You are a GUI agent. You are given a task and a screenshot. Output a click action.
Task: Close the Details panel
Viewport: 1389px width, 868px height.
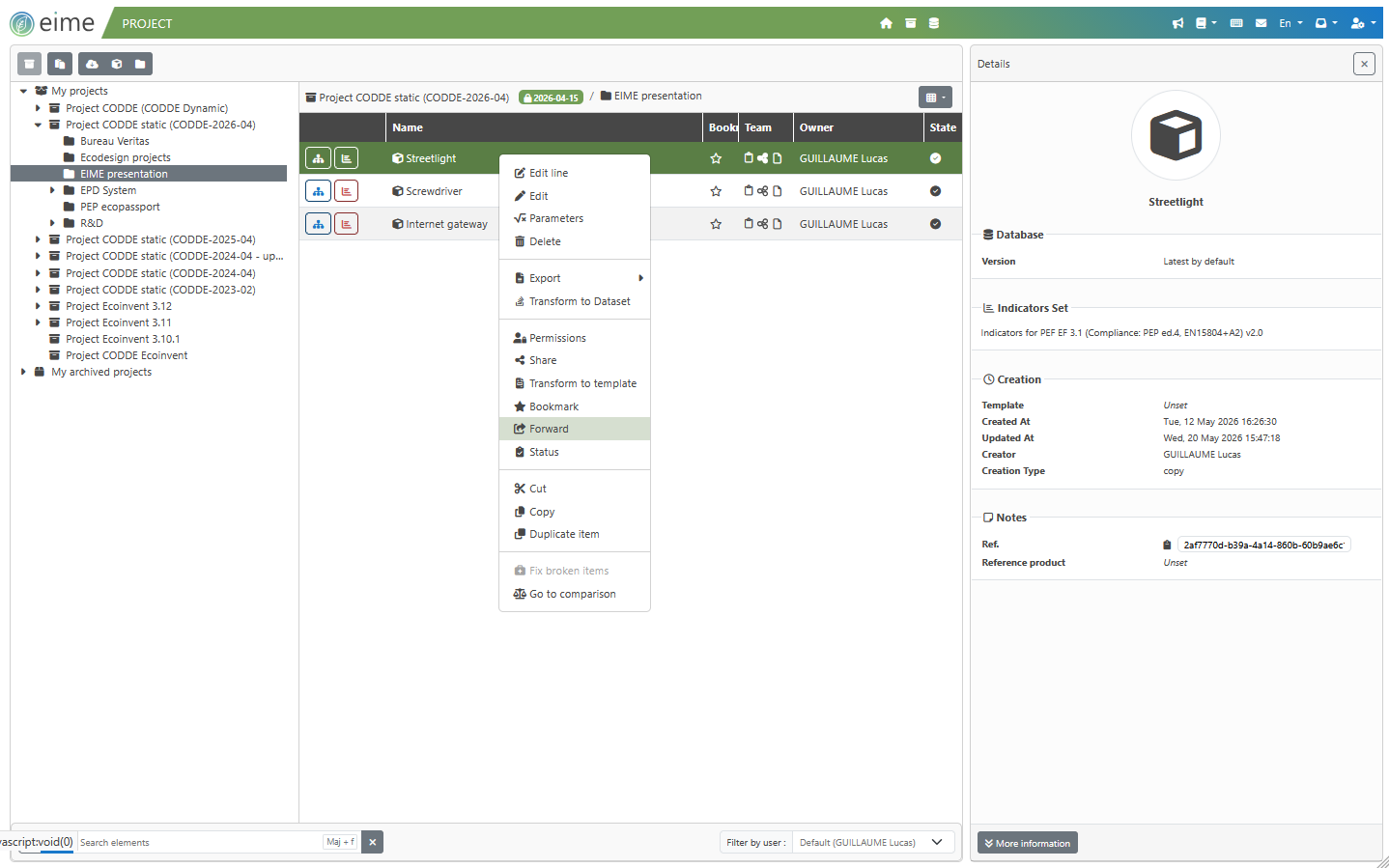point(1364,64)
